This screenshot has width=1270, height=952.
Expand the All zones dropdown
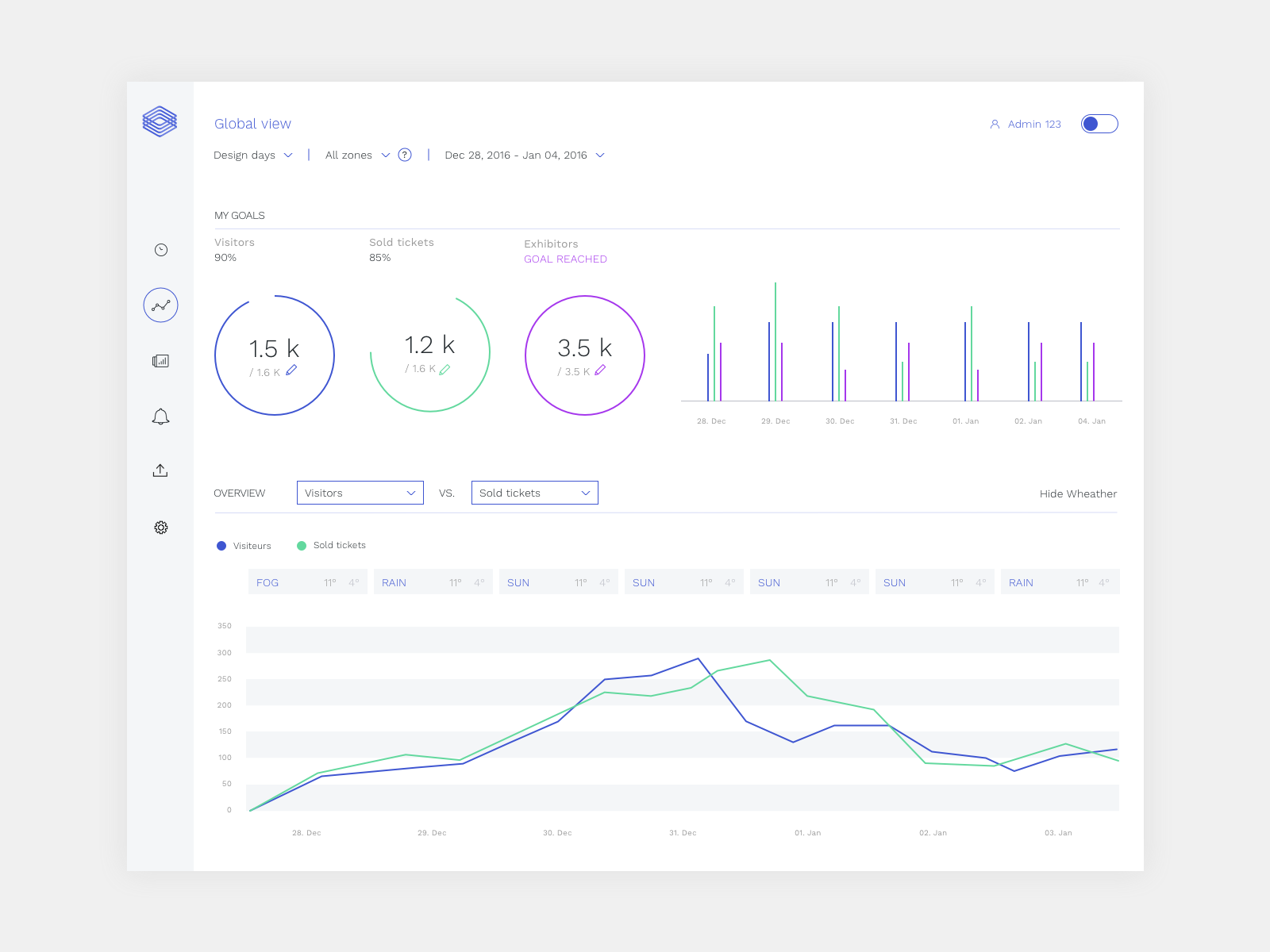click(357, 155)
